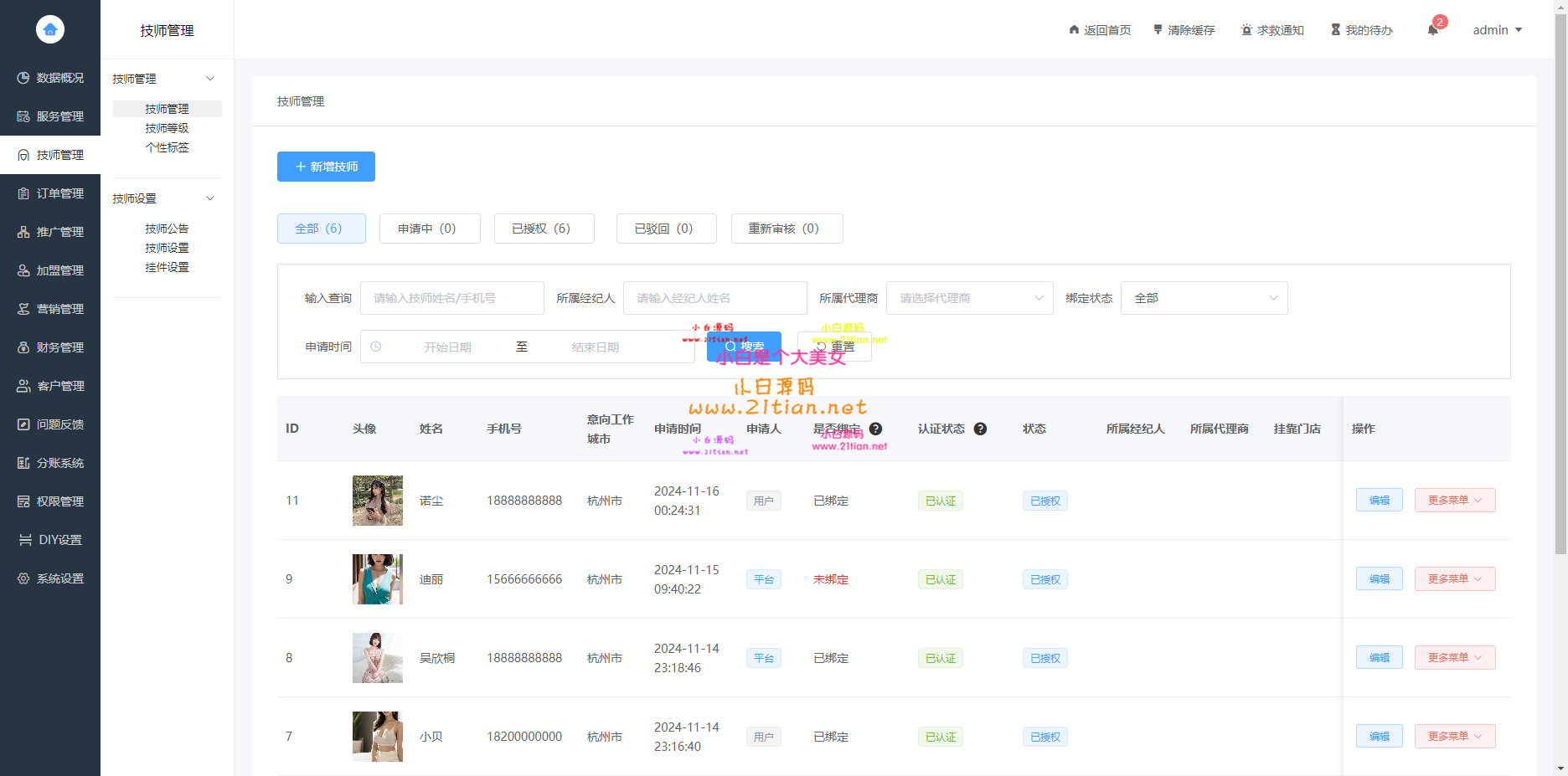Click the home logo icon in sidebar

pyautogui.click(x=50, y=29)
